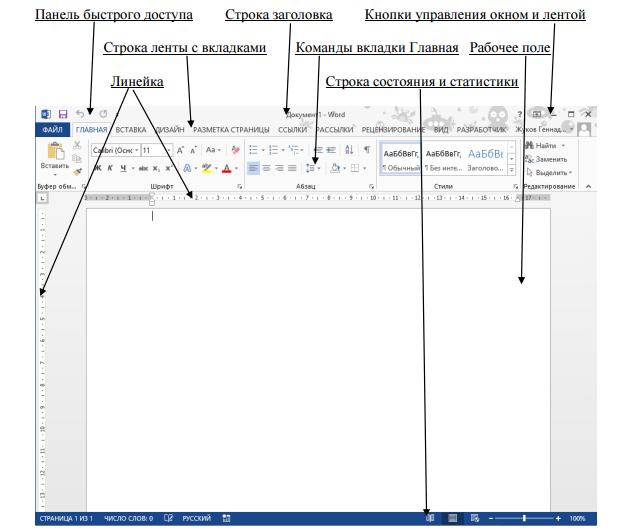Click macro recording icon in status bar
The image size is (637, 530).
click(x=227, y=518)
